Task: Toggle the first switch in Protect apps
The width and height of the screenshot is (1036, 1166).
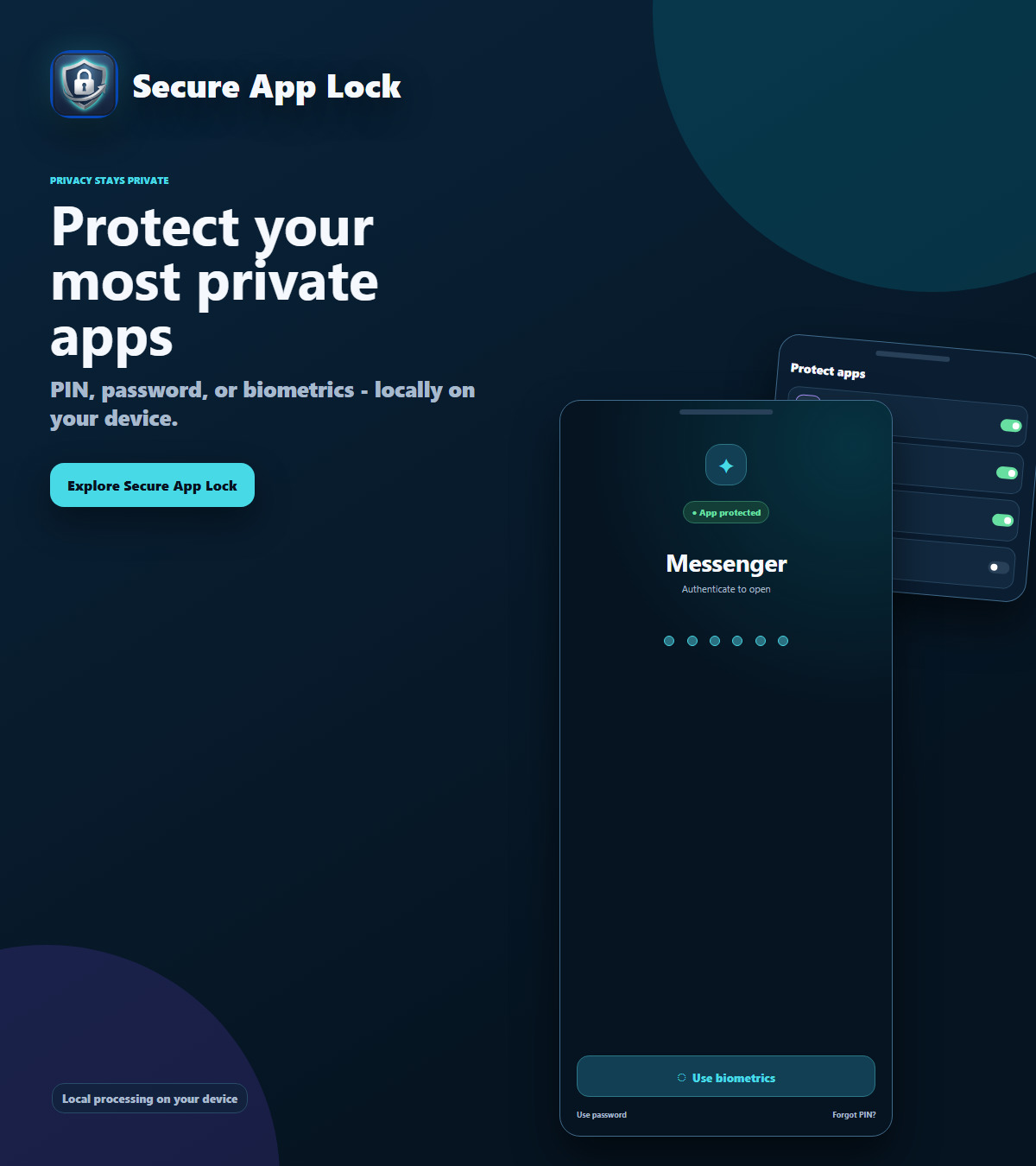Action: [1011, 425]
